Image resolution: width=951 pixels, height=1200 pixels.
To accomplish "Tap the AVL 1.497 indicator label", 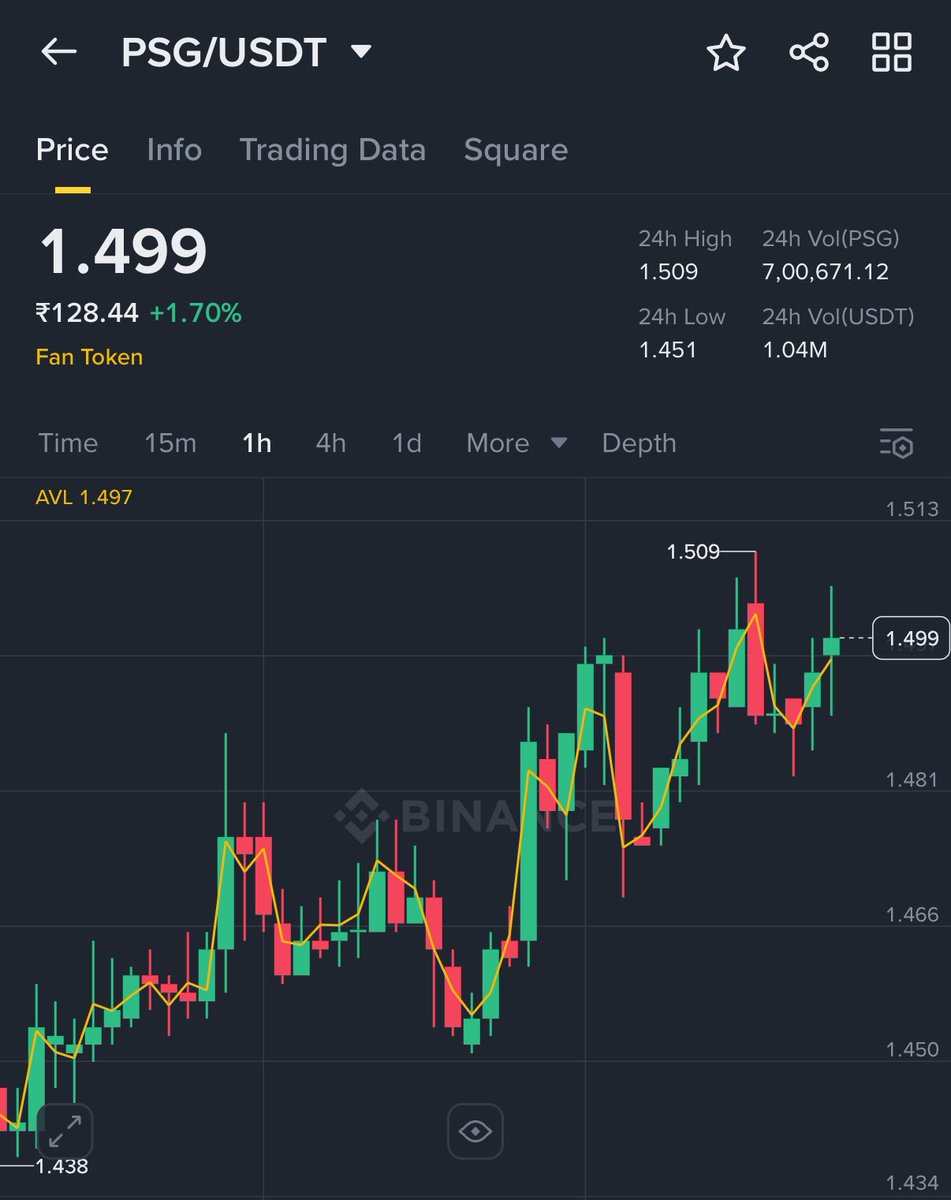I will [84, 497].
